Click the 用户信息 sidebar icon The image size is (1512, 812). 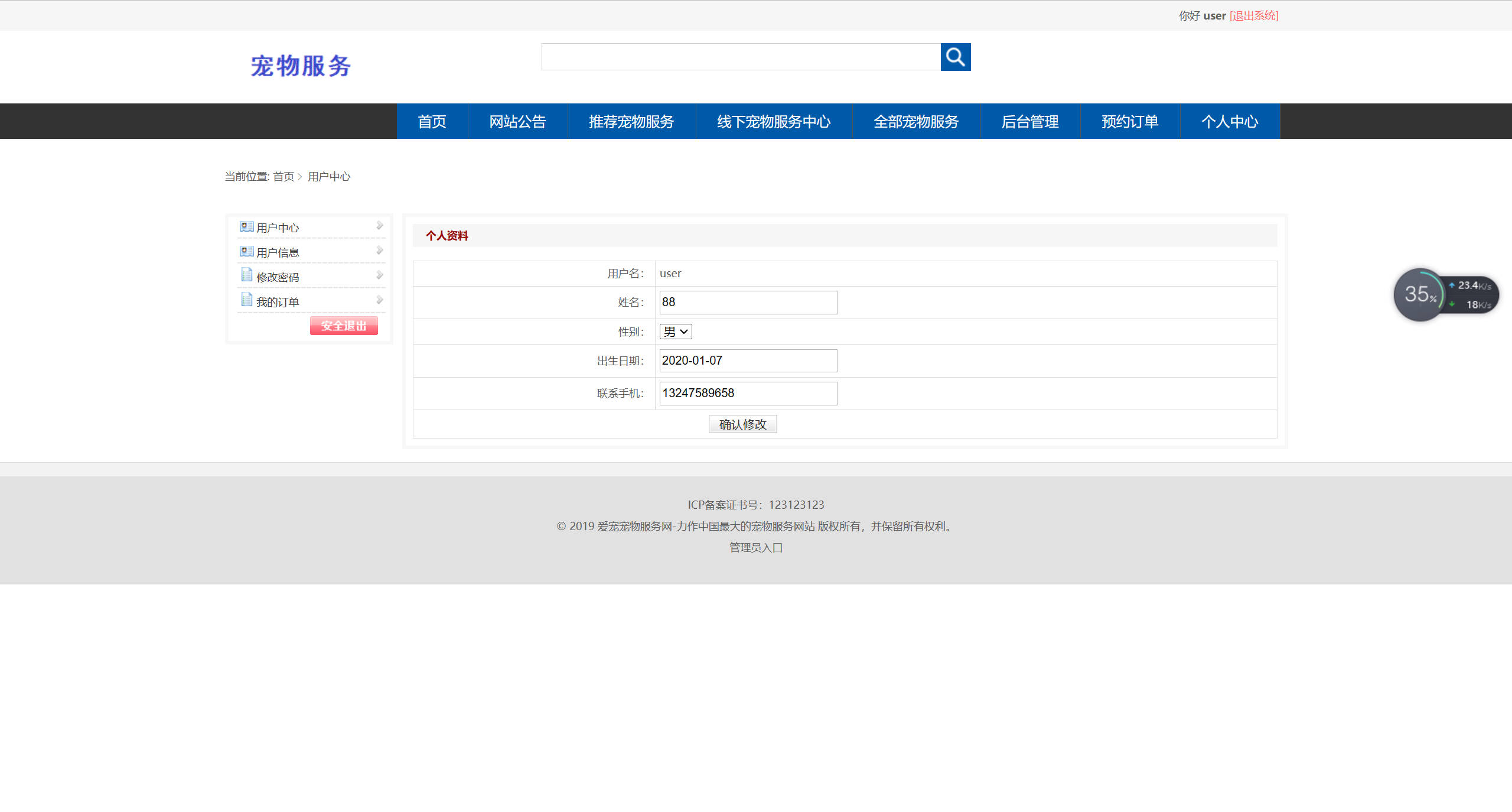point(246,251)
